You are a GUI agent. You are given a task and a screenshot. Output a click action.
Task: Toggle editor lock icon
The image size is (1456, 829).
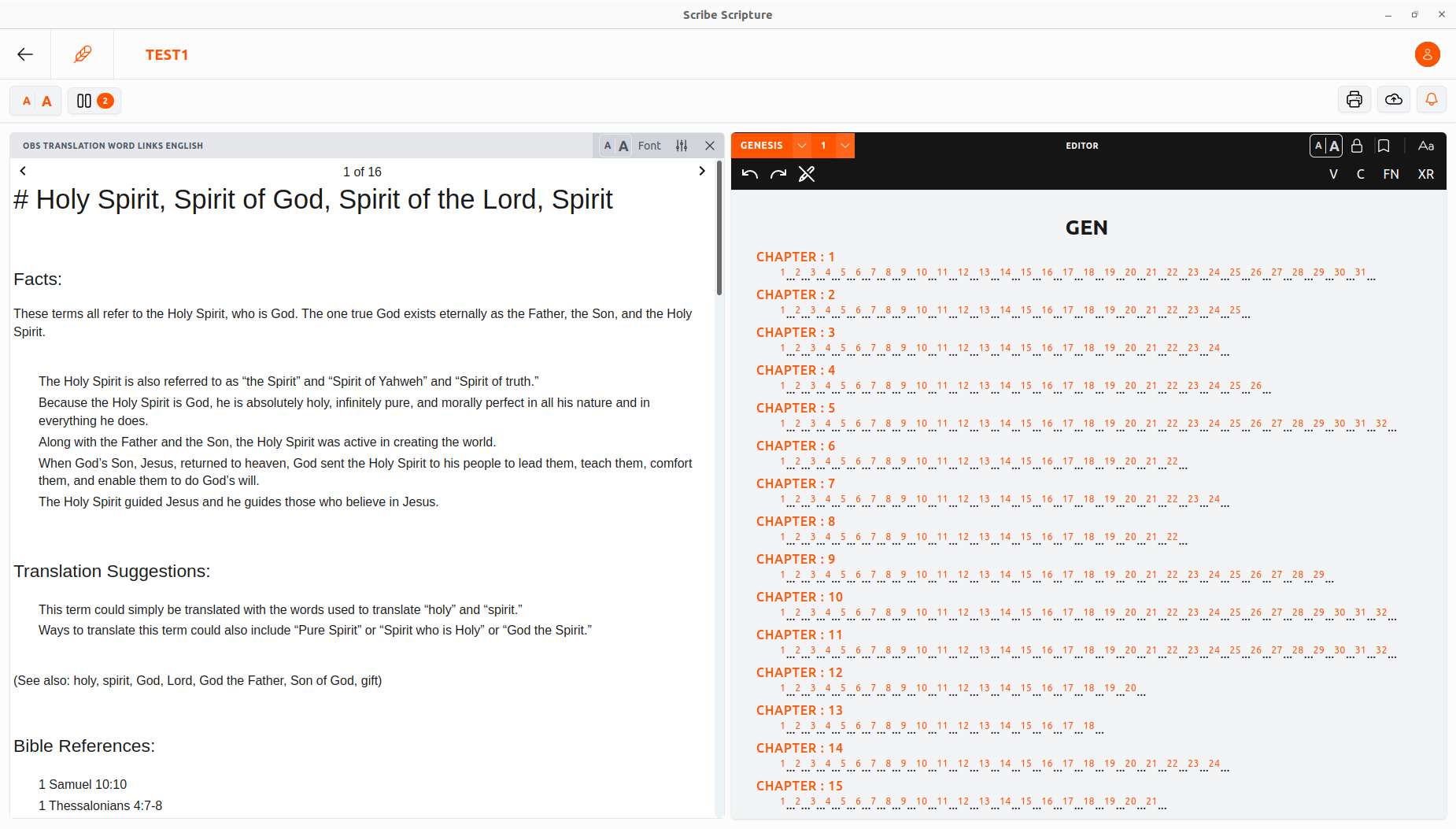click(1356, 146)
